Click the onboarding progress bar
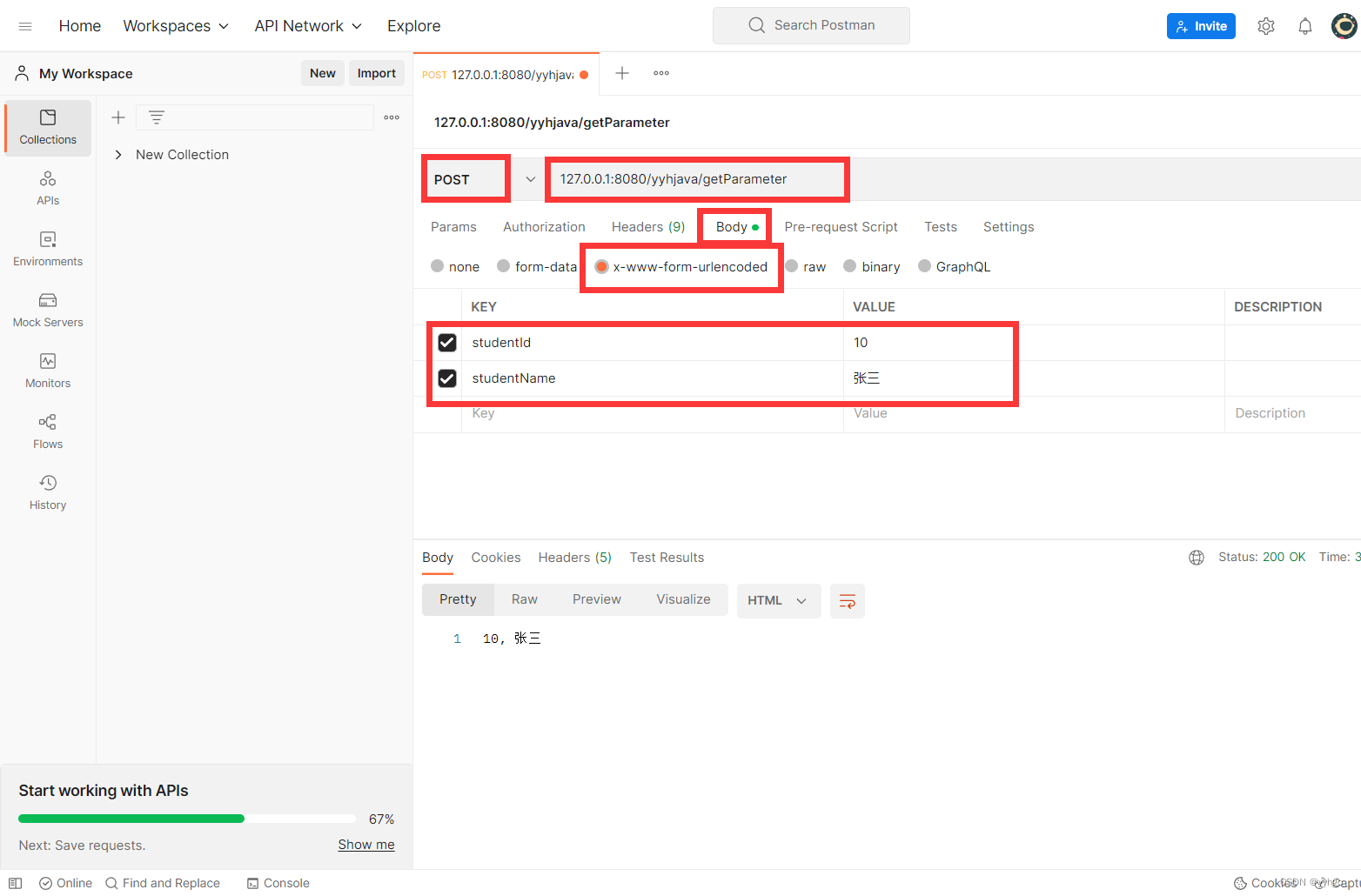 tap(187, 819)
